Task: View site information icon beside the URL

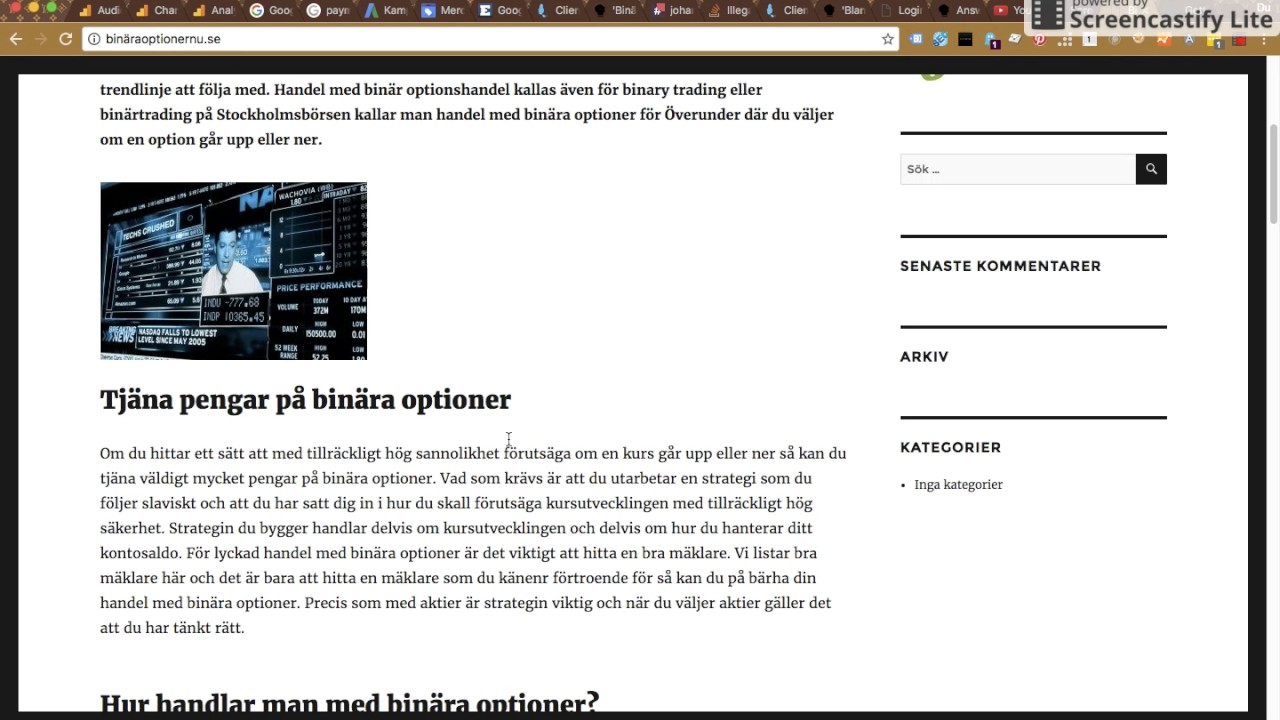Action: point(94,39)
